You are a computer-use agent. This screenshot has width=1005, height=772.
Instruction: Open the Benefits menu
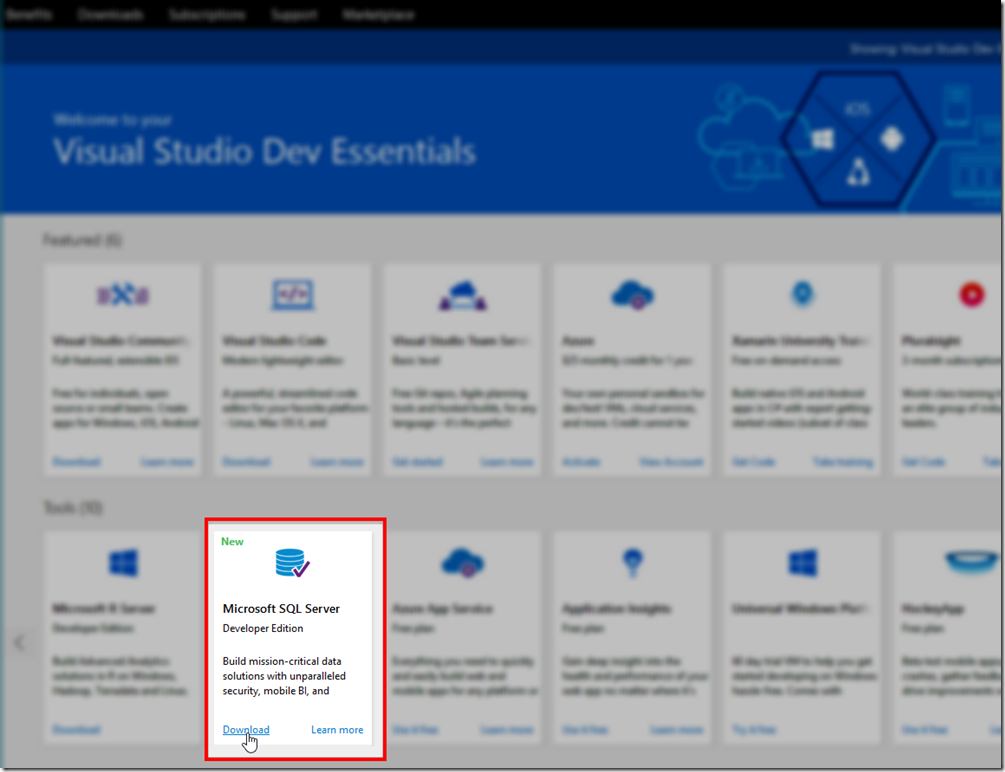pyautogui.click(x=28, y=14)
